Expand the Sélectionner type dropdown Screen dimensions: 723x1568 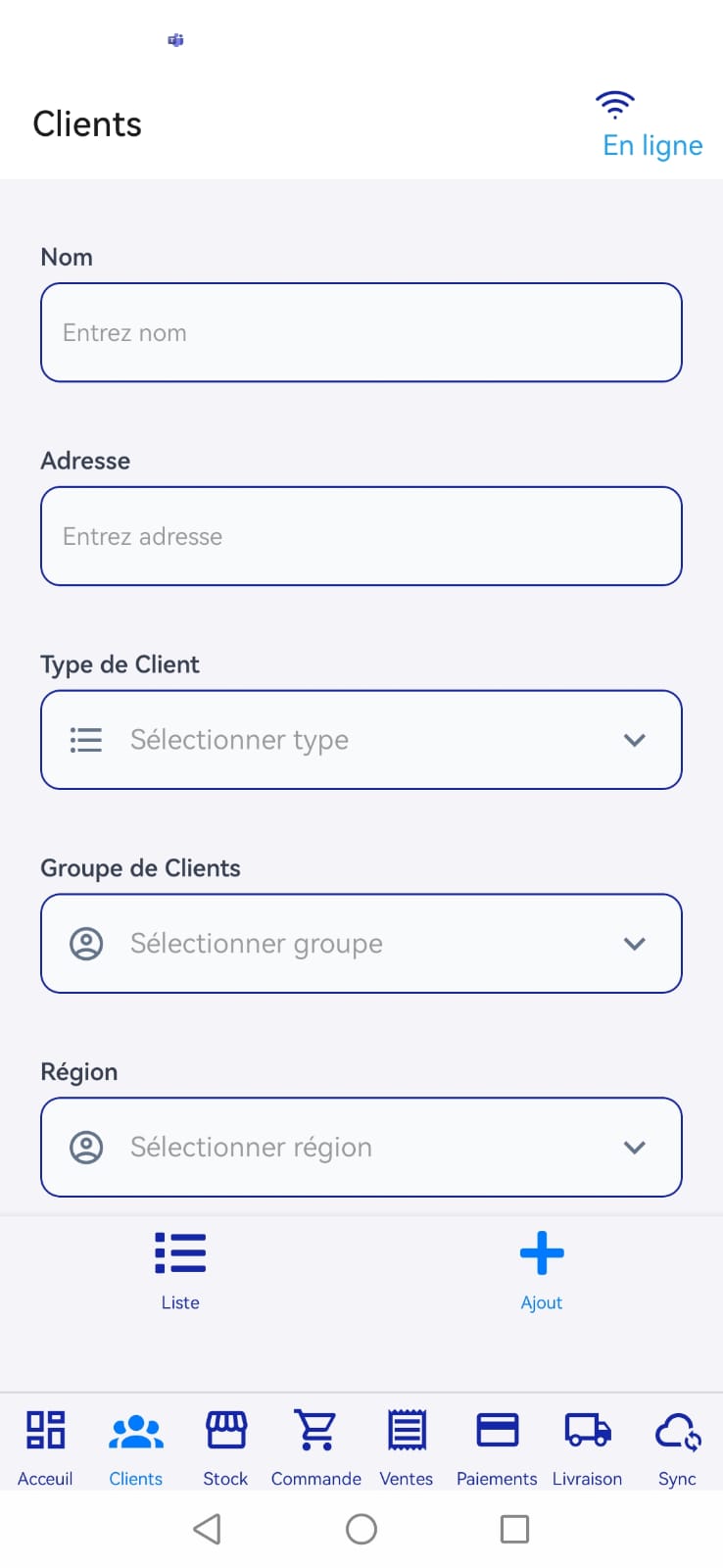[x=361, y=740]
